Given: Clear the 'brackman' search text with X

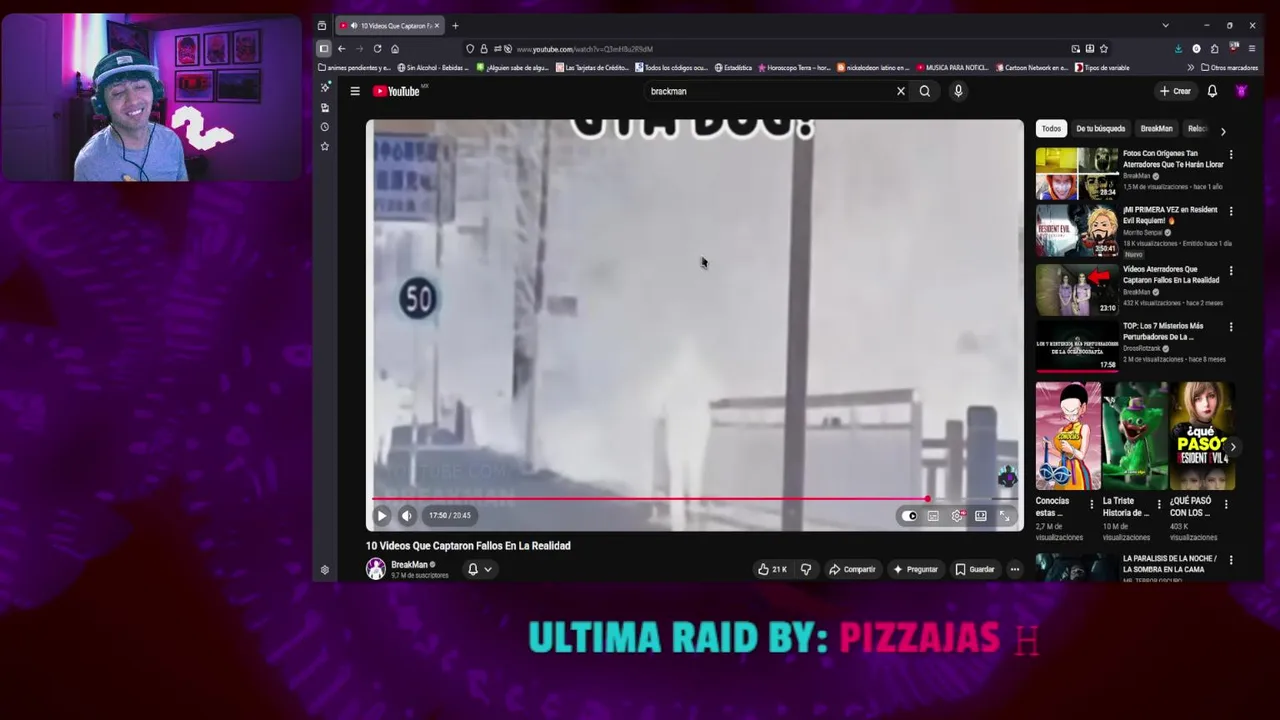Looking at the screenshot, I should (900, 91).
